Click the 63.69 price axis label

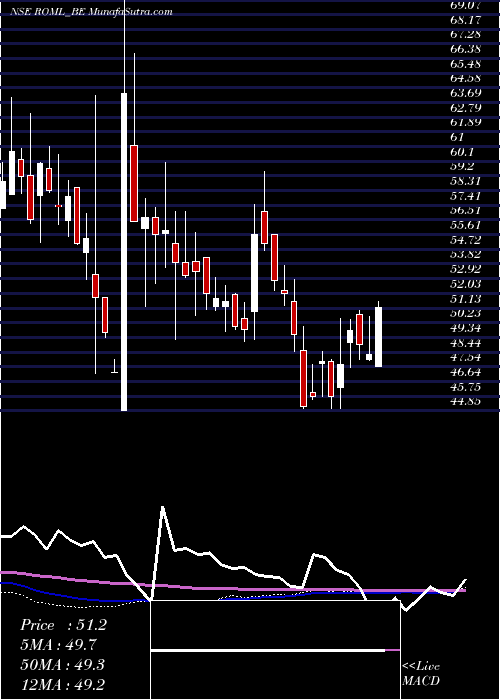pyautogui.click(x=466, y=93)
